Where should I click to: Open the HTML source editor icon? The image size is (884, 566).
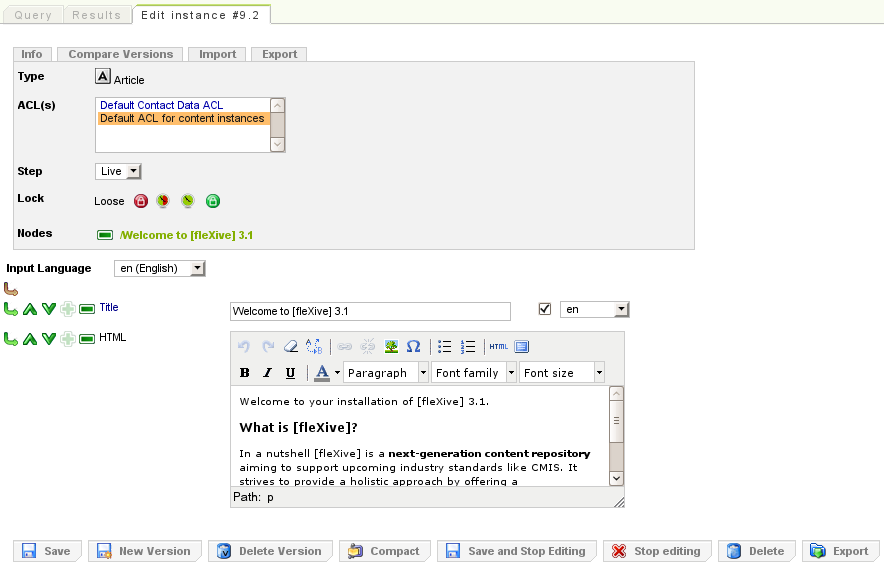click(498, 346)
